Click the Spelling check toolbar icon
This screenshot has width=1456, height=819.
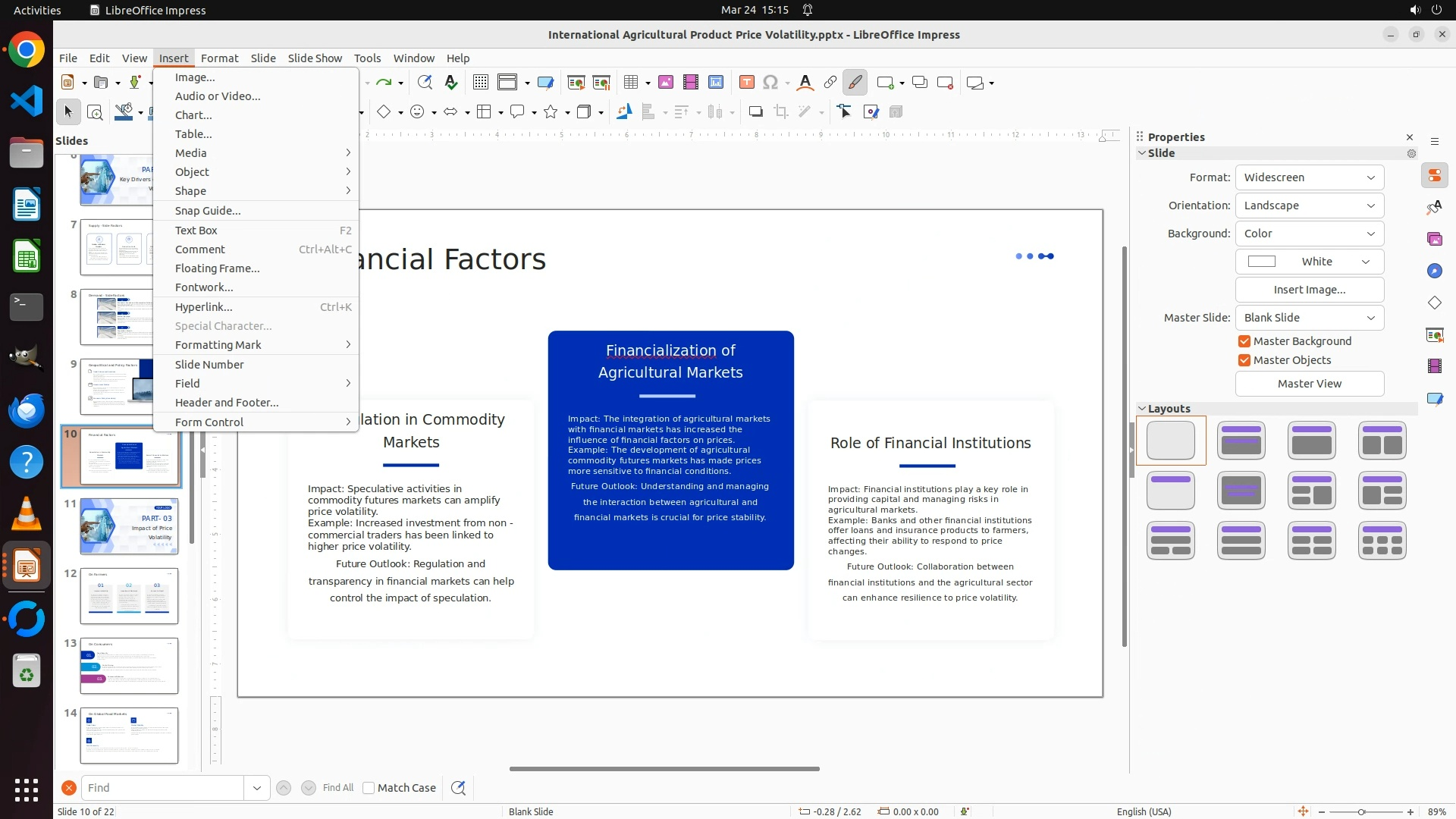tap(451, 83)
